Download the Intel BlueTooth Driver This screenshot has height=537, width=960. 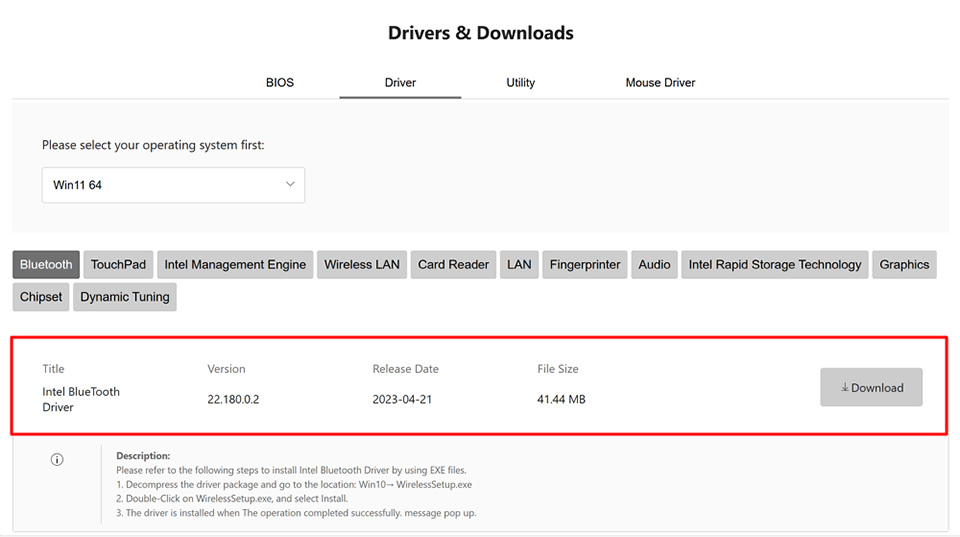coord(871,387)
